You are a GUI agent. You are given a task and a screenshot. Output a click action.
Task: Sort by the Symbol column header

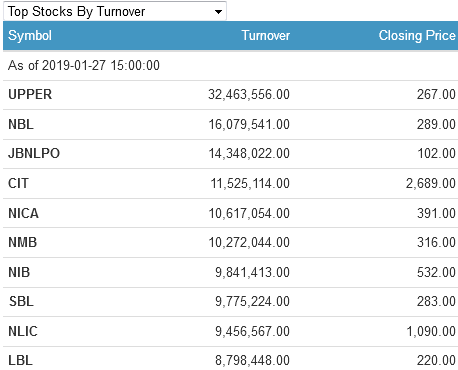click(x=30, y=36)
